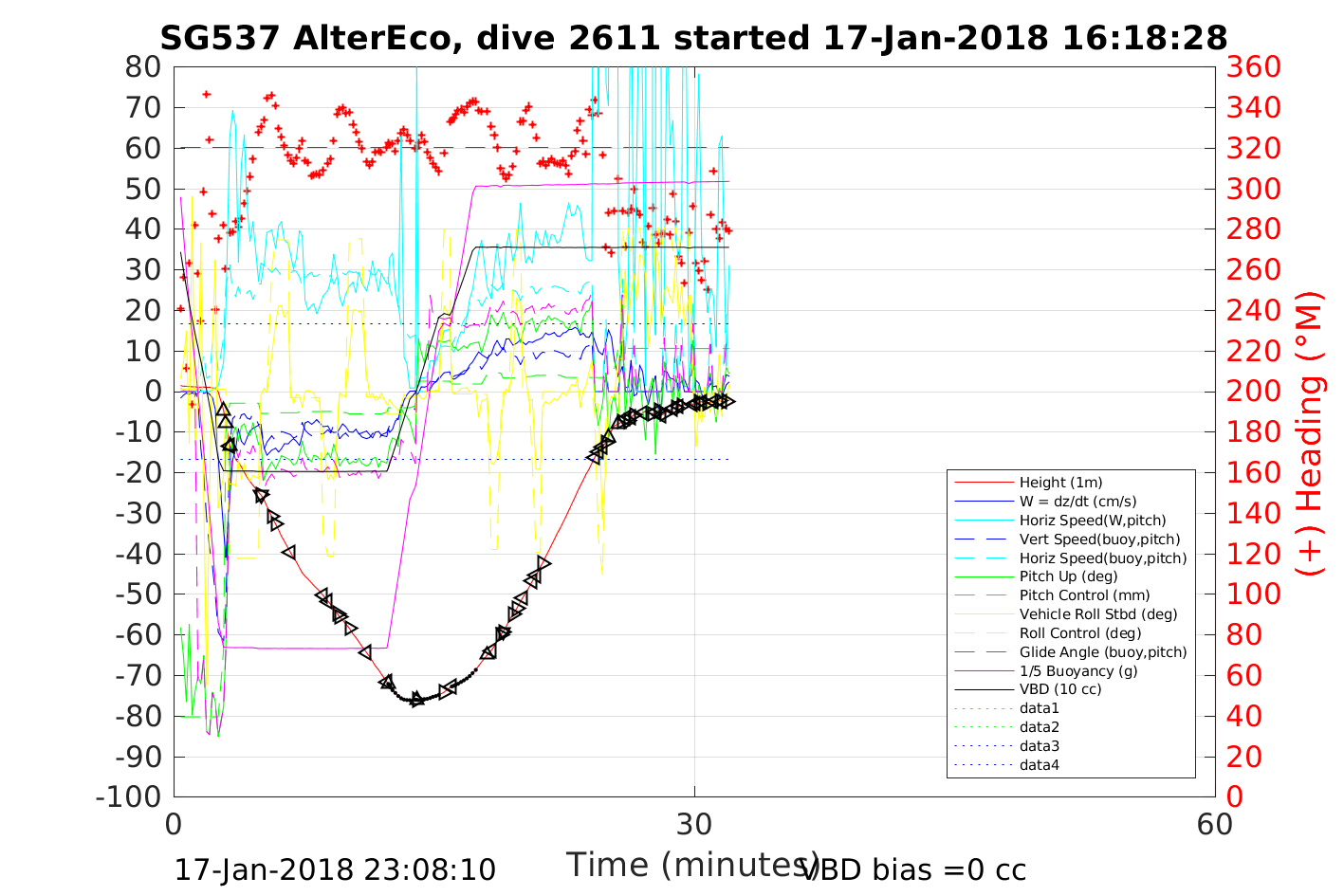Viewport: 1344px width, 896px height.
Task: Click the red '(+) Heading (°M)' axis label
Action: (x=1310, y=433)
